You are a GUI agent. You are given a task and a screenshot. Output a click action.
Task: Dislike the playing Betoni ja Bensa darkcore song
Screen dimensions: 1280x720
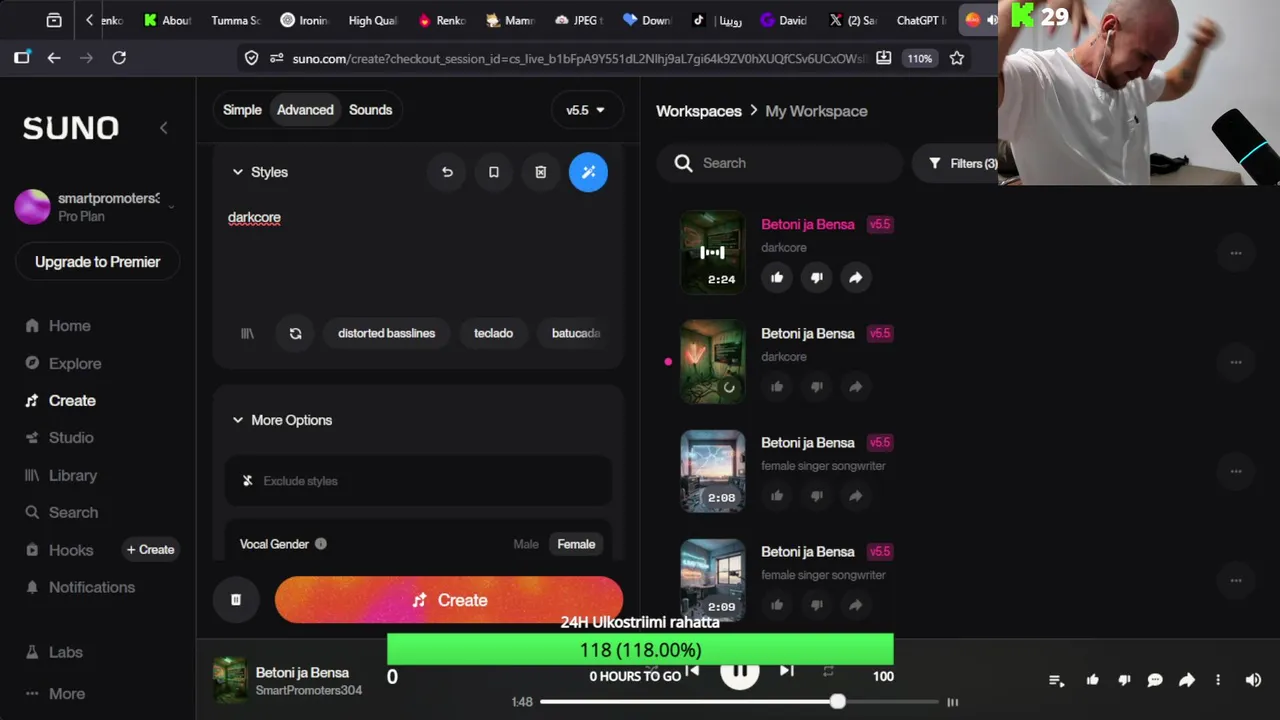pyautogui.click(x=816, y=278)
